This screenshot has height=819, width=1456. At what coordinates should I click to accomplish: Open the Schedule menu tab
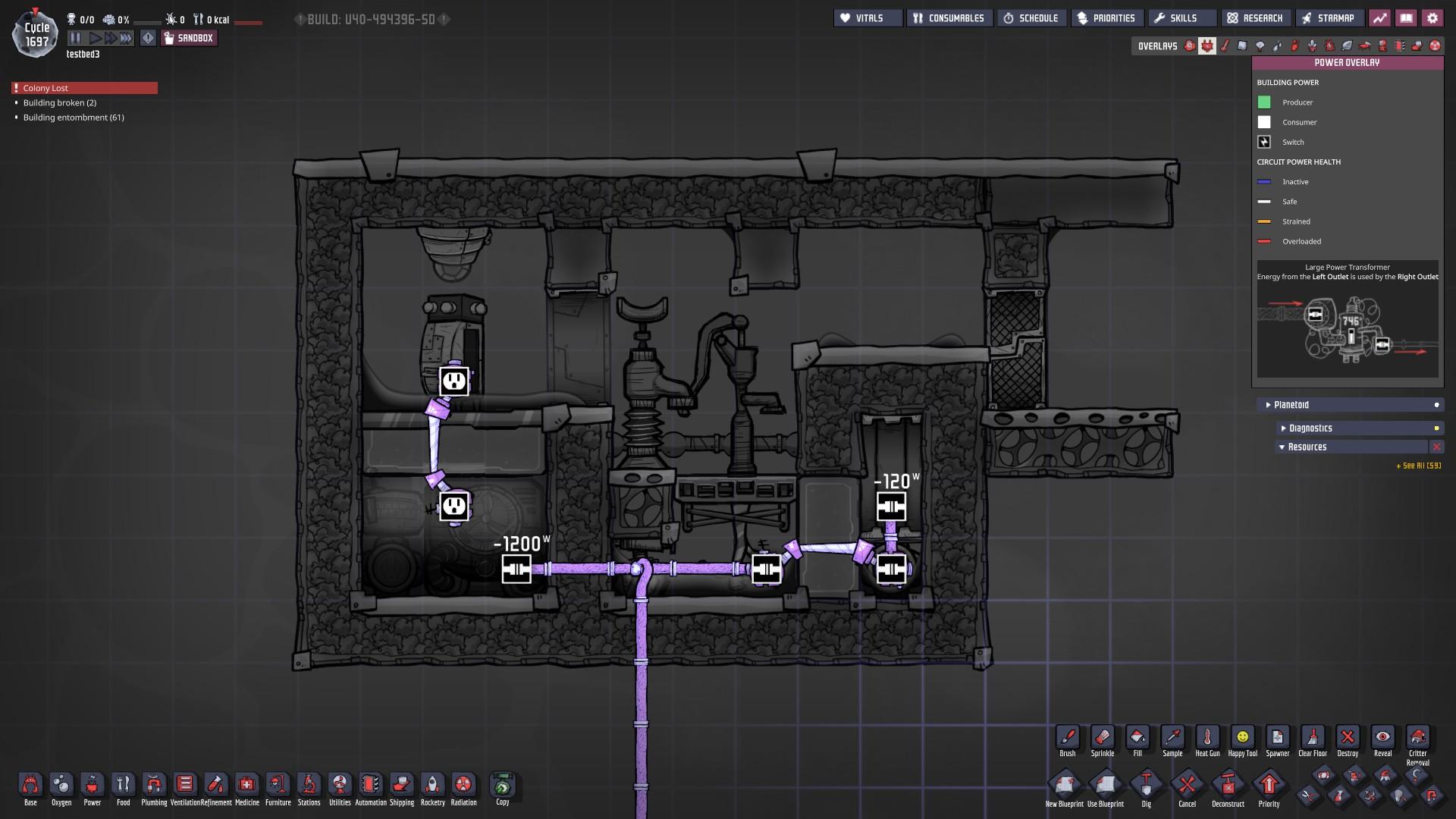pyautogui.click(x=1031, y=18)
